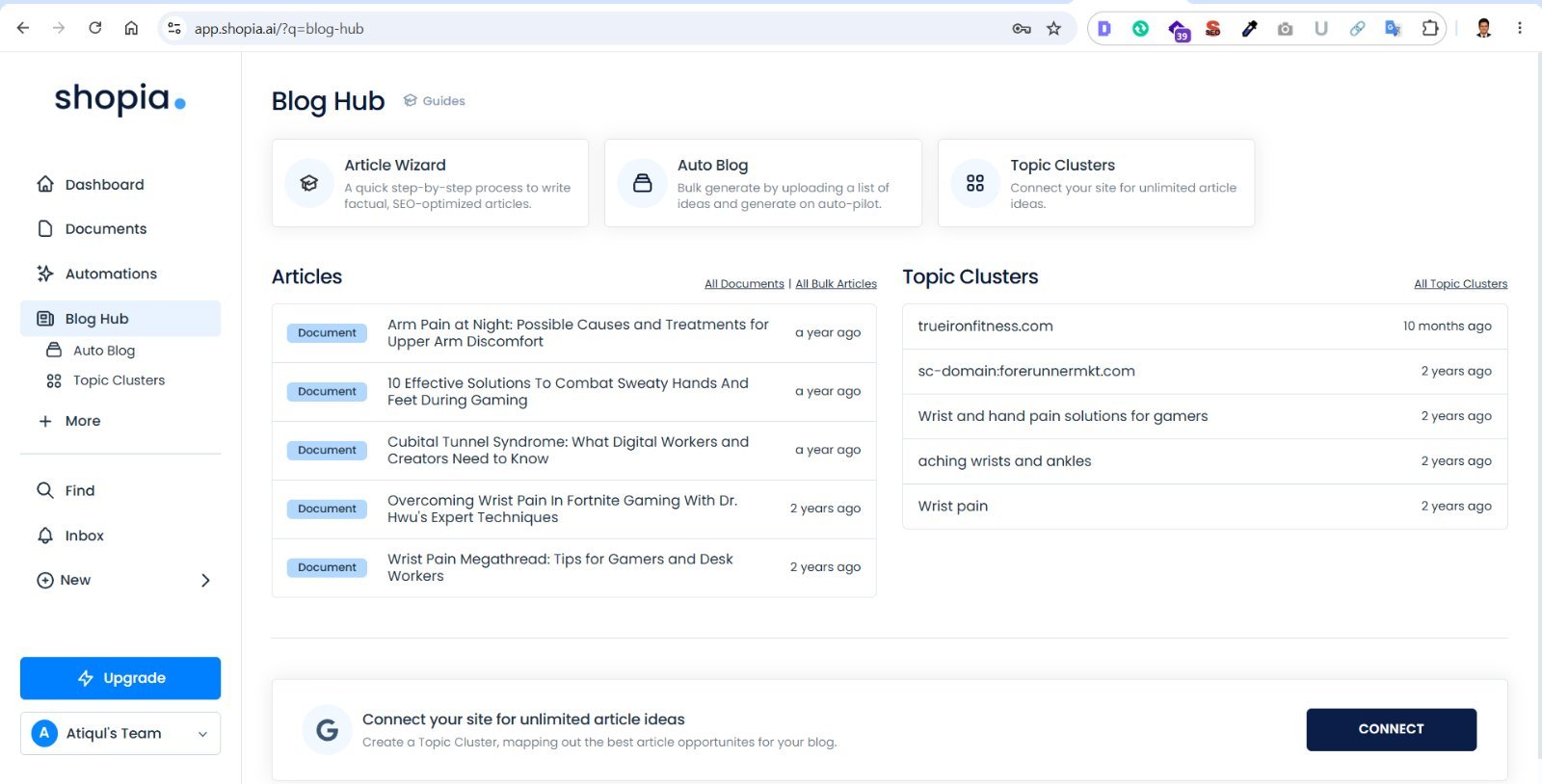1542x784 pixels.
Task: Click the Article Wizard card icon
Action: tap(309, 183)
